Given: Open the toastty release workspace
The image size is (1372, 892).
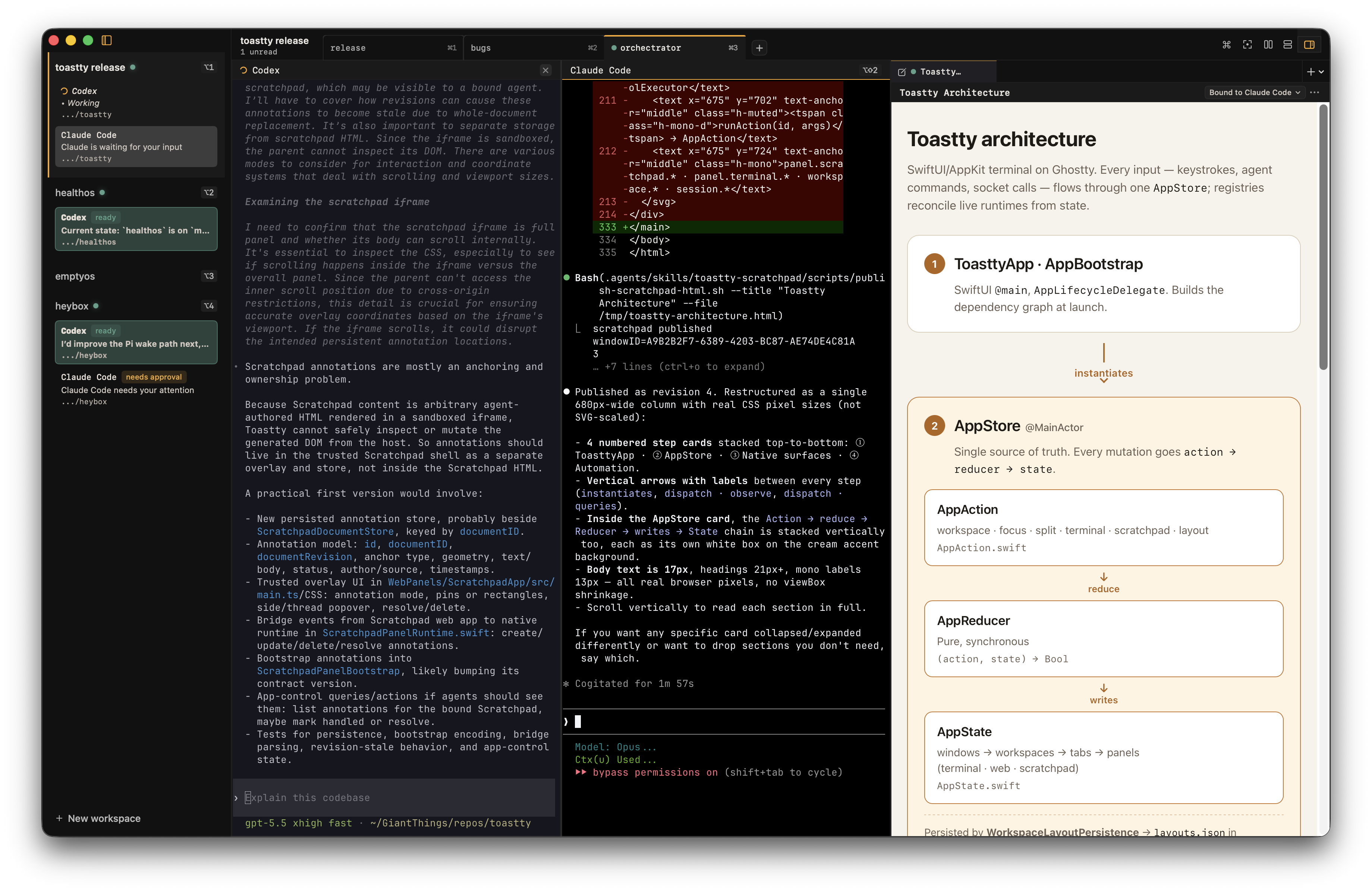Looking at the screenshot, I should point(90,67).
